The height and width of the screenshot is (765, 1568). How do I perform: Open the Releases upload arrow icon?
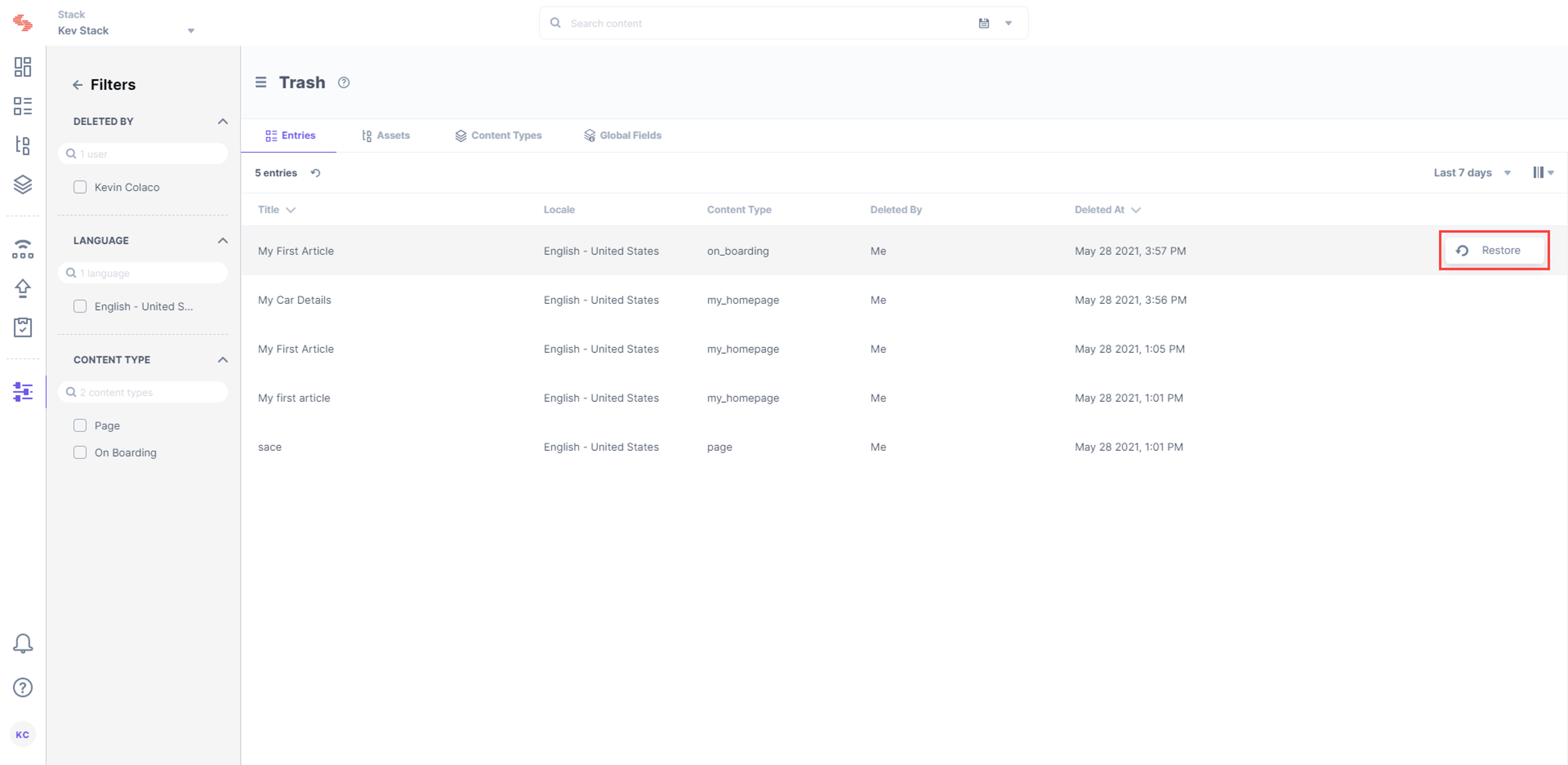click(22, 289)
